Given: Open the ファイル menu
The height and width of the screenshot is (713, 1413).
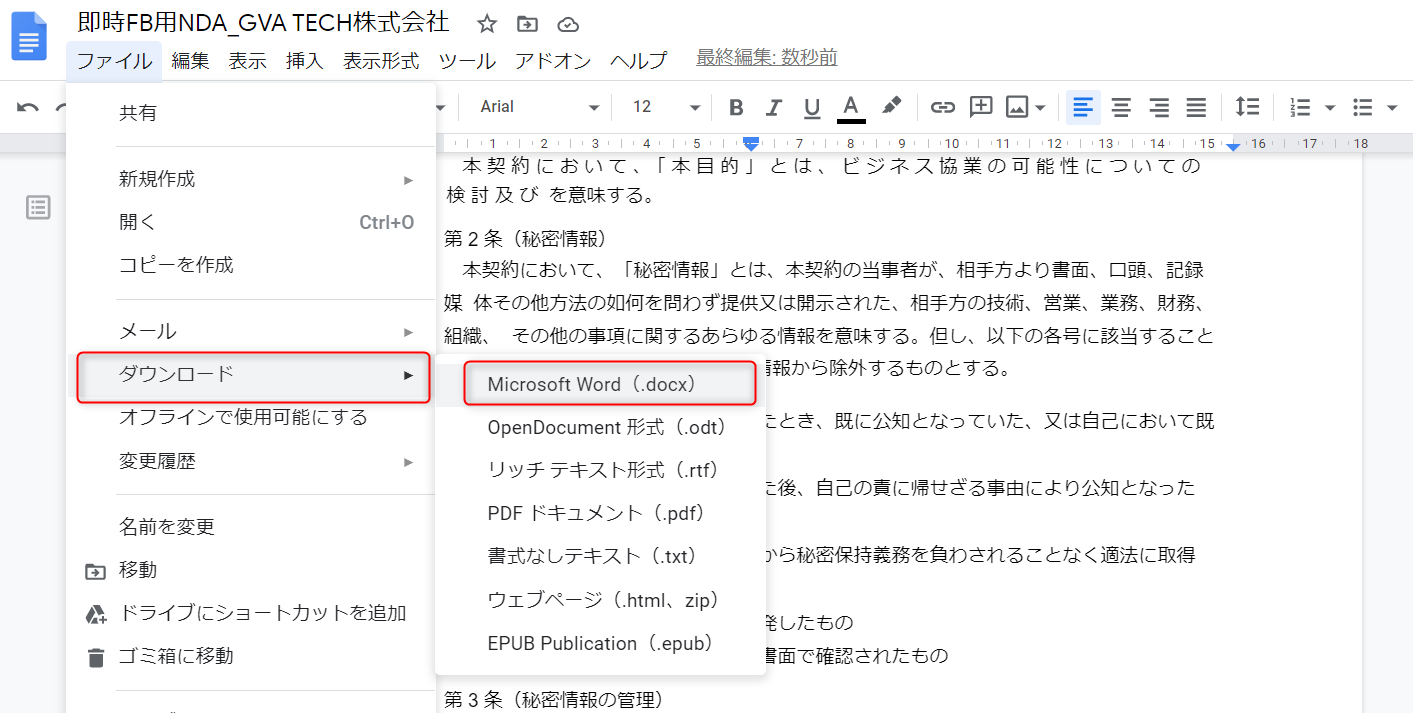Looking at the screenshot, I should click(115, 61).
